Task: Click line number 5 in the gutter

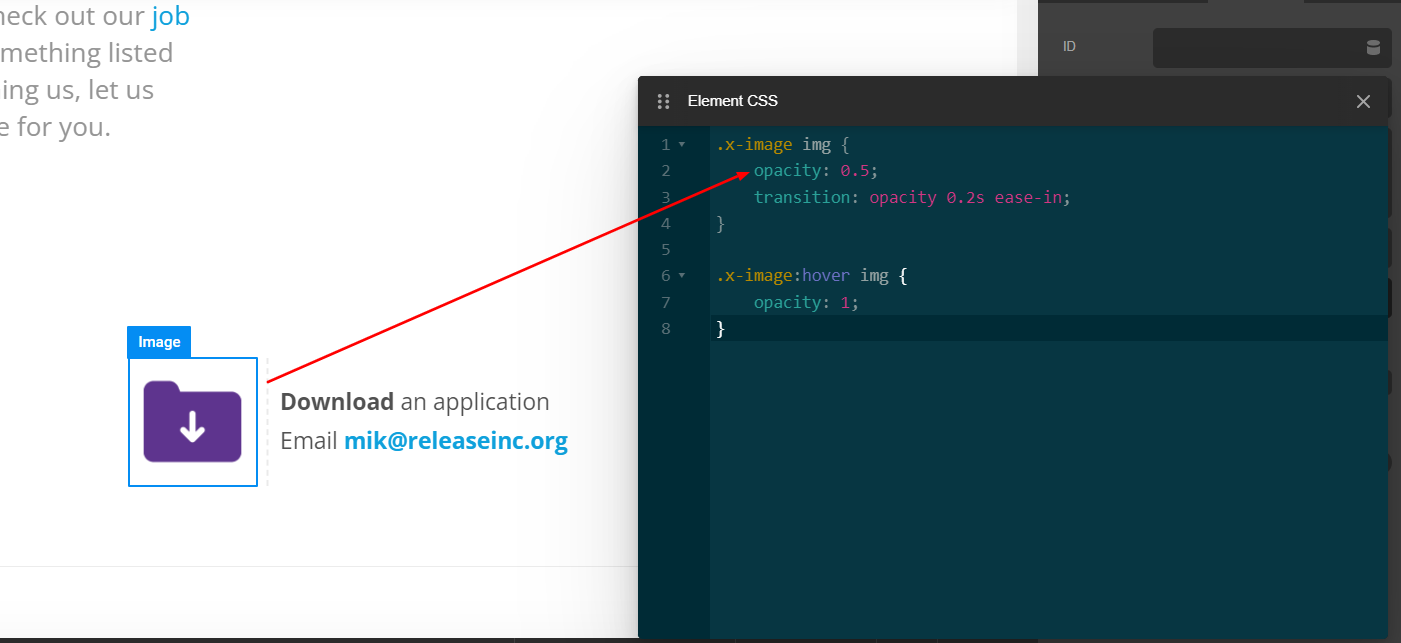Action: 666,250
